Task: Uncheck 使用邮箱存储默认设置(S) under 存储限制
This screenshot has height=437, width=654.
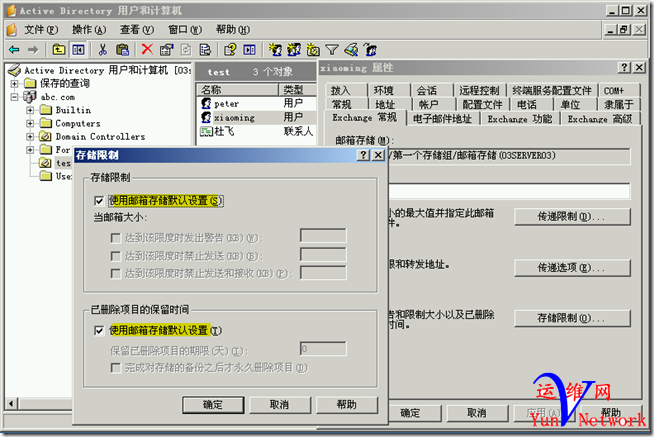Action: pos(99,201)
